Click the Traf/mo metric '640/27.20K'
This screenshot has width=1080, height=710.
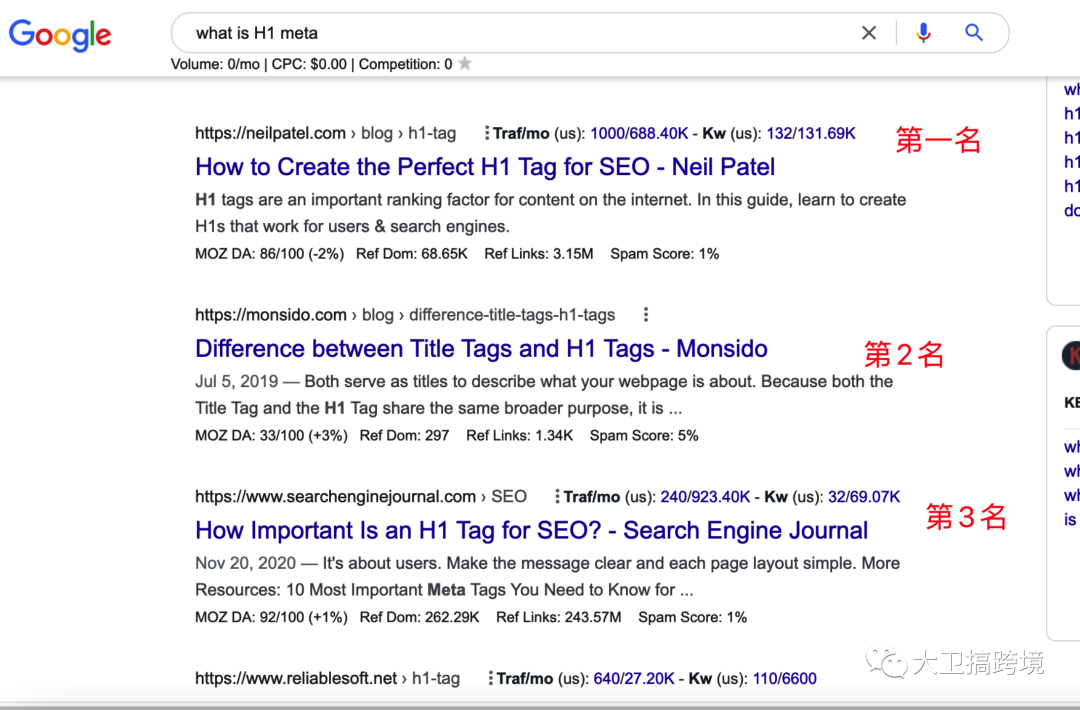point(635,678)
